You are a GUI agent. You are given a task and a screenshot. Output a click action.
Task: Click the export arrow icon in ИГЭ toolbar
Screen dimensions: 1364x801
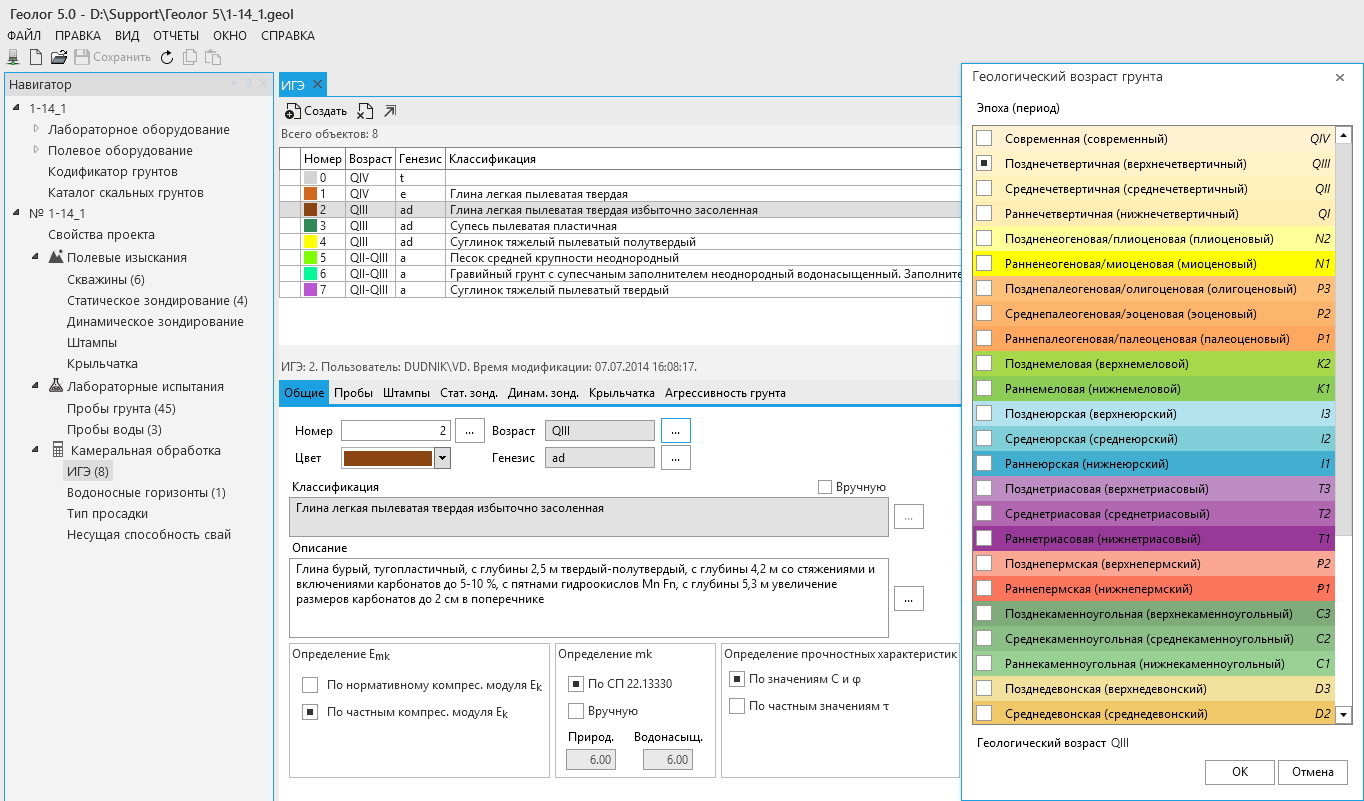(x=389, y=111)
